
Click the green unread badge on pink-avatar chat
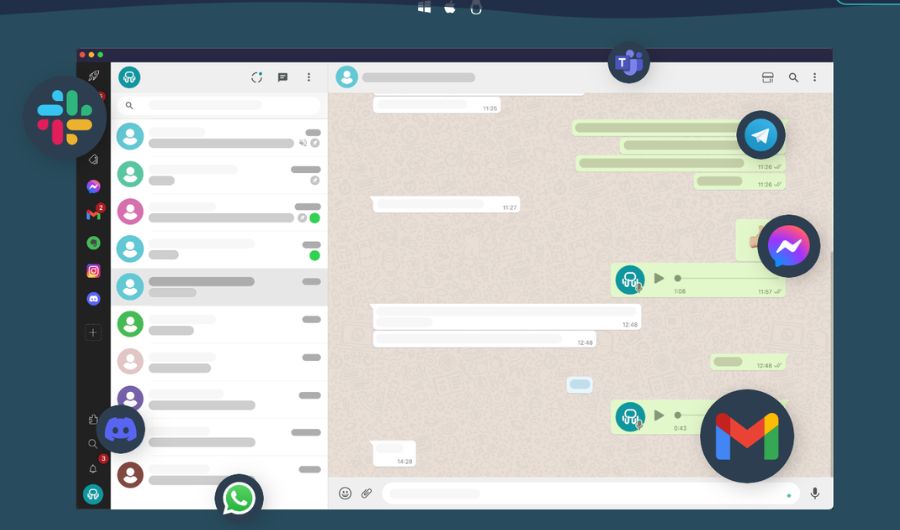[315, 218]
